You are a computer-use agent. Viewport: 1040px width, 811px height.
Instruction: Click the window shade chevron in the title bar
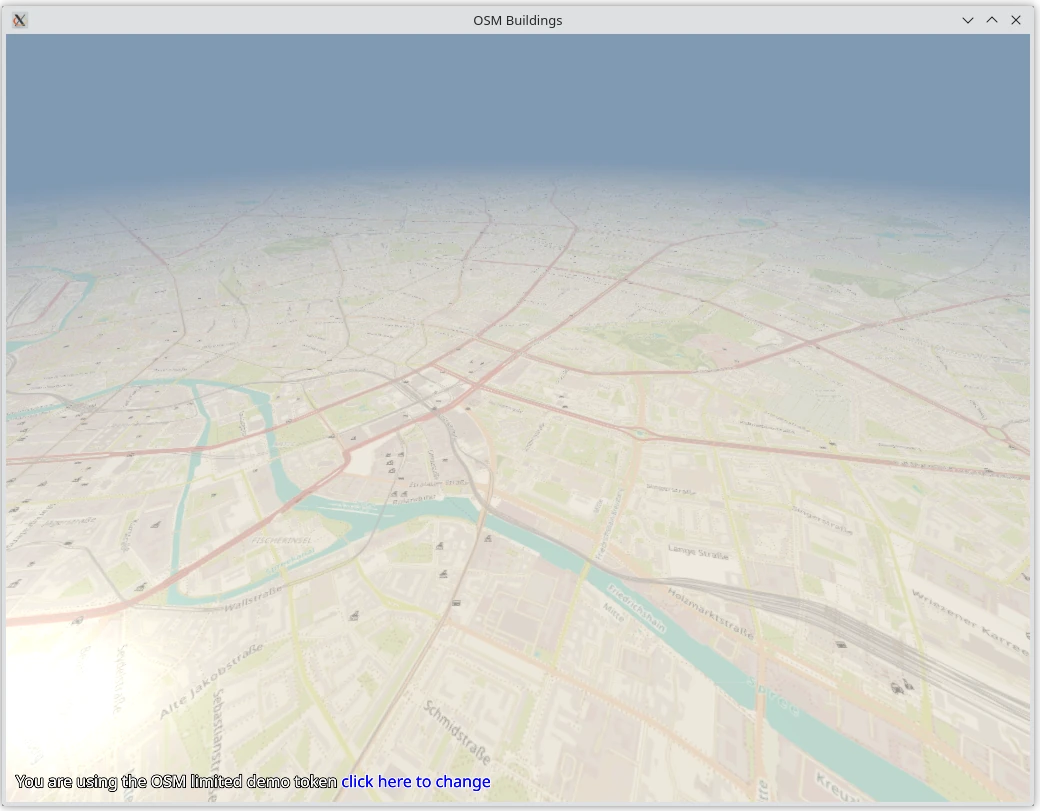click(x=967, y=20)
